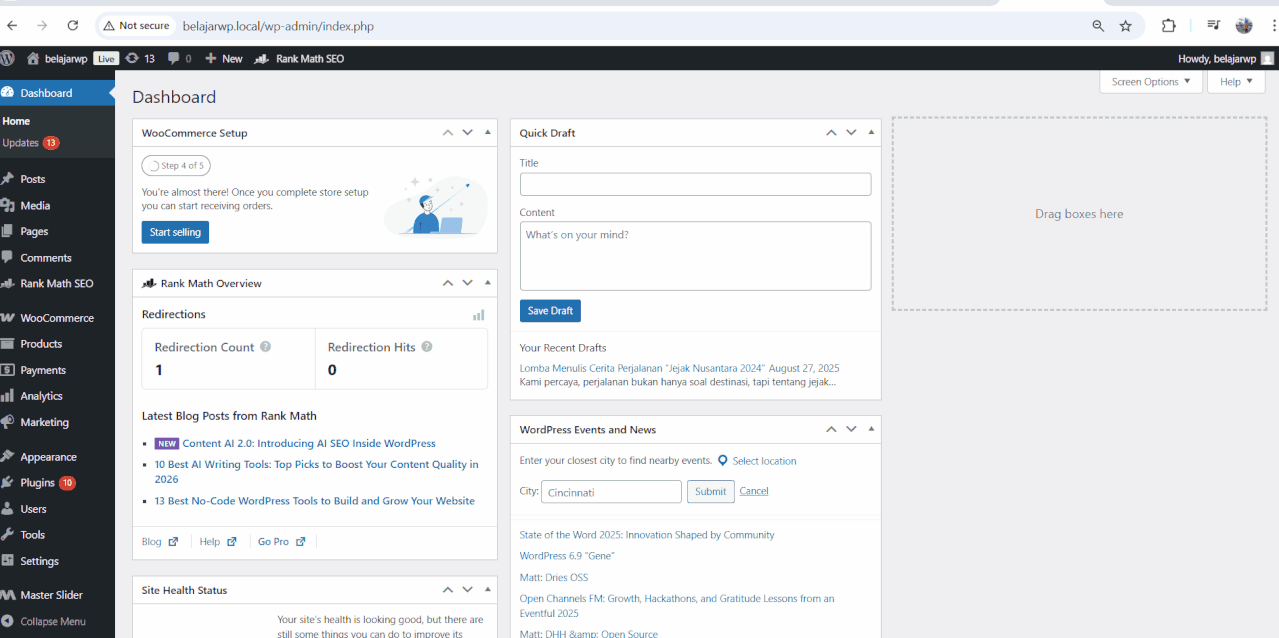Toggle the Site Health Status panel
Viewport: 1279px width, 638px height.
pyautogui.click(x=487, y=590)
